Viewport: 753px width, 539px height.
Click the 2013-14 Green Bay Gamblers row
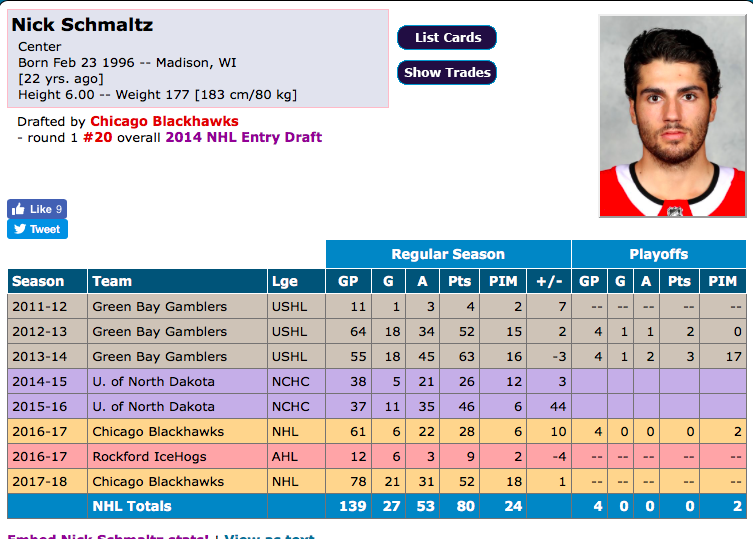point(376,356)
